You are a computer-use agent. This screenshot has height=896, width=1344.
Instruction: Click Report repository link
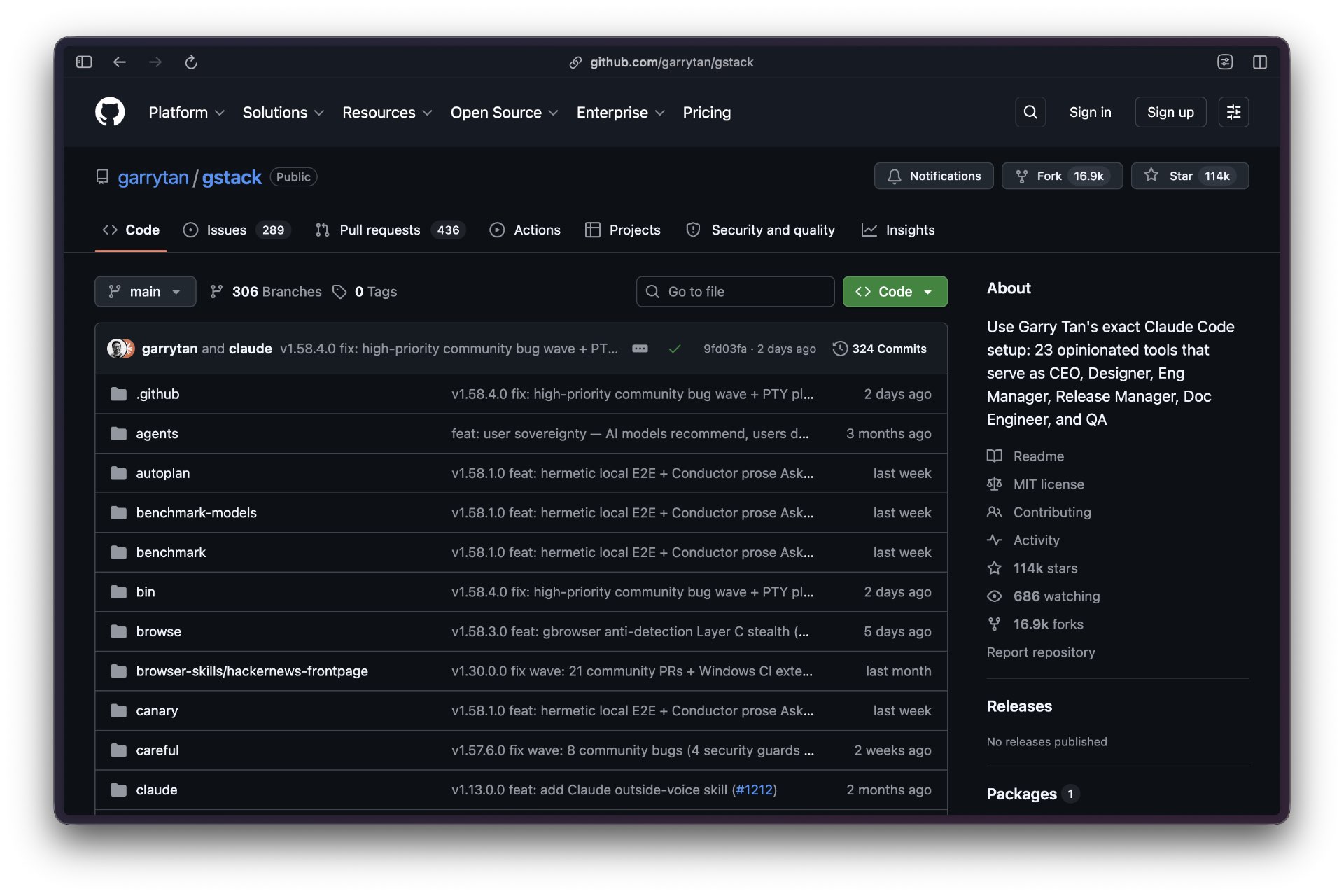click(x=1041, y=652)
